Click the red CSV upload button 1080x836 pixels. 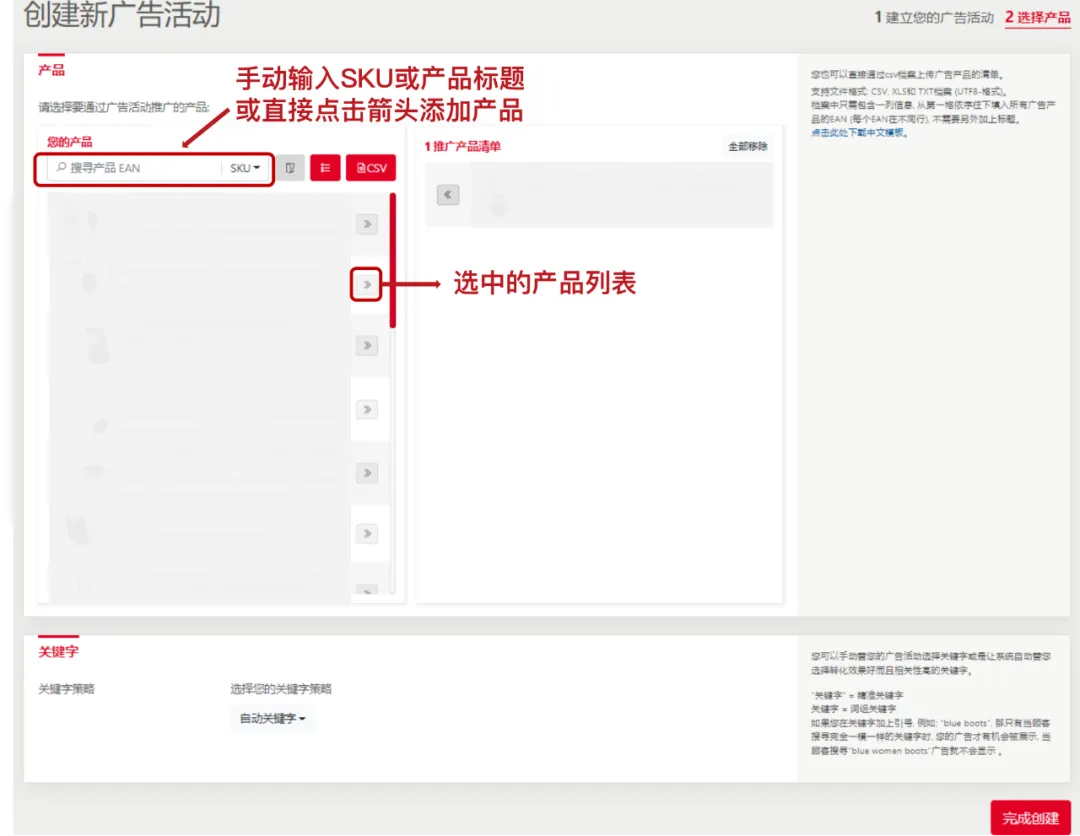(371, 168)
